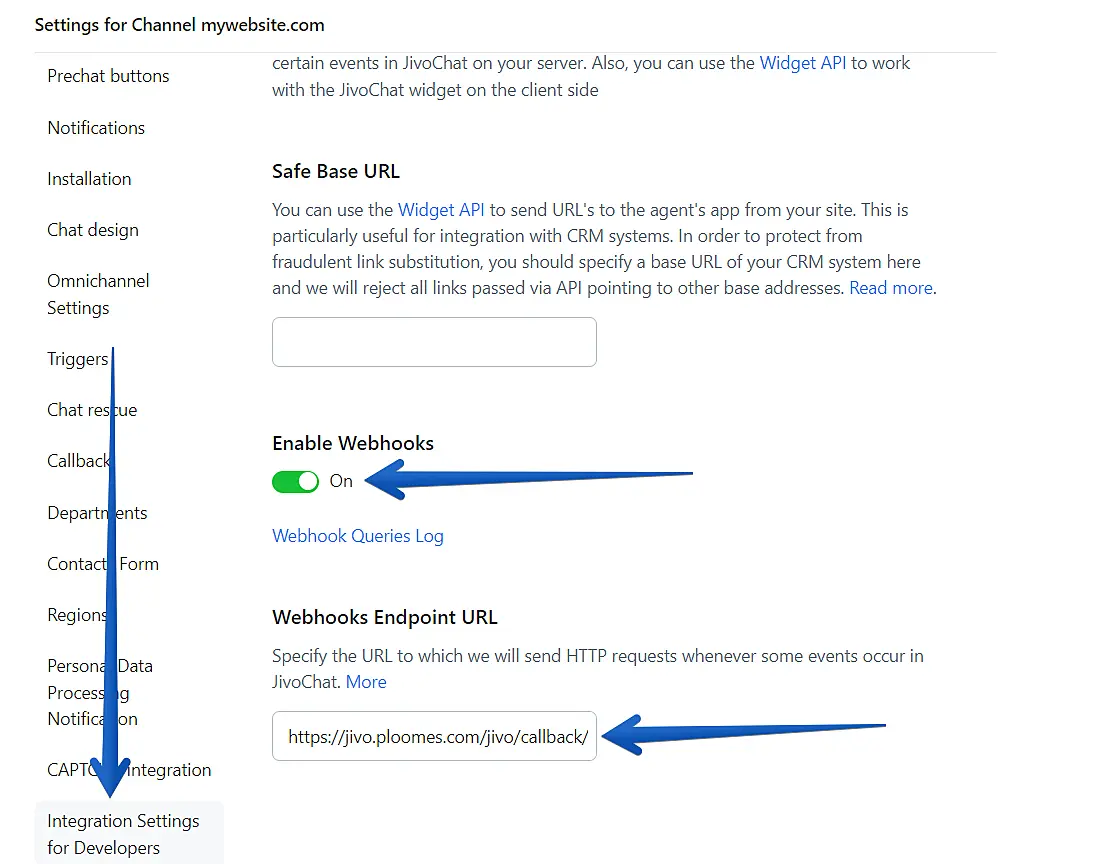
Task: Click the More link under Webhooks Endpoint
Action: click(366, 682)
